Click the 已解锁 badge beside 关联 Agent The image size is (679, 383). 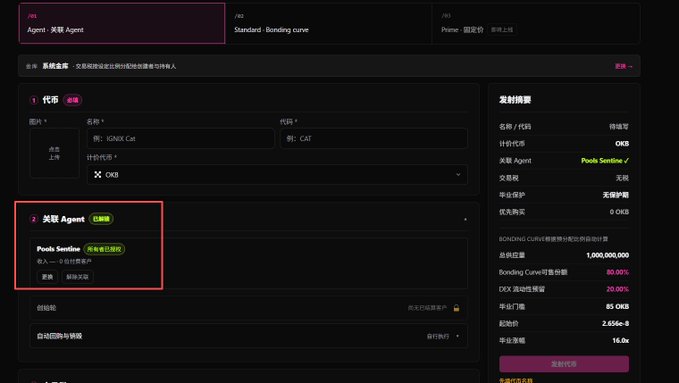101,219
